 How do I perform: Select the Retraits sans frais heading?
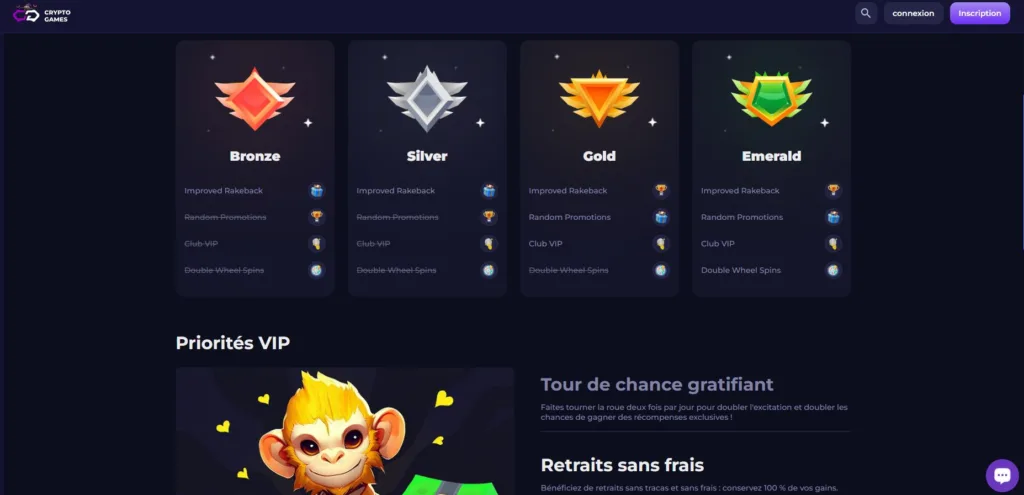[622, 465]
